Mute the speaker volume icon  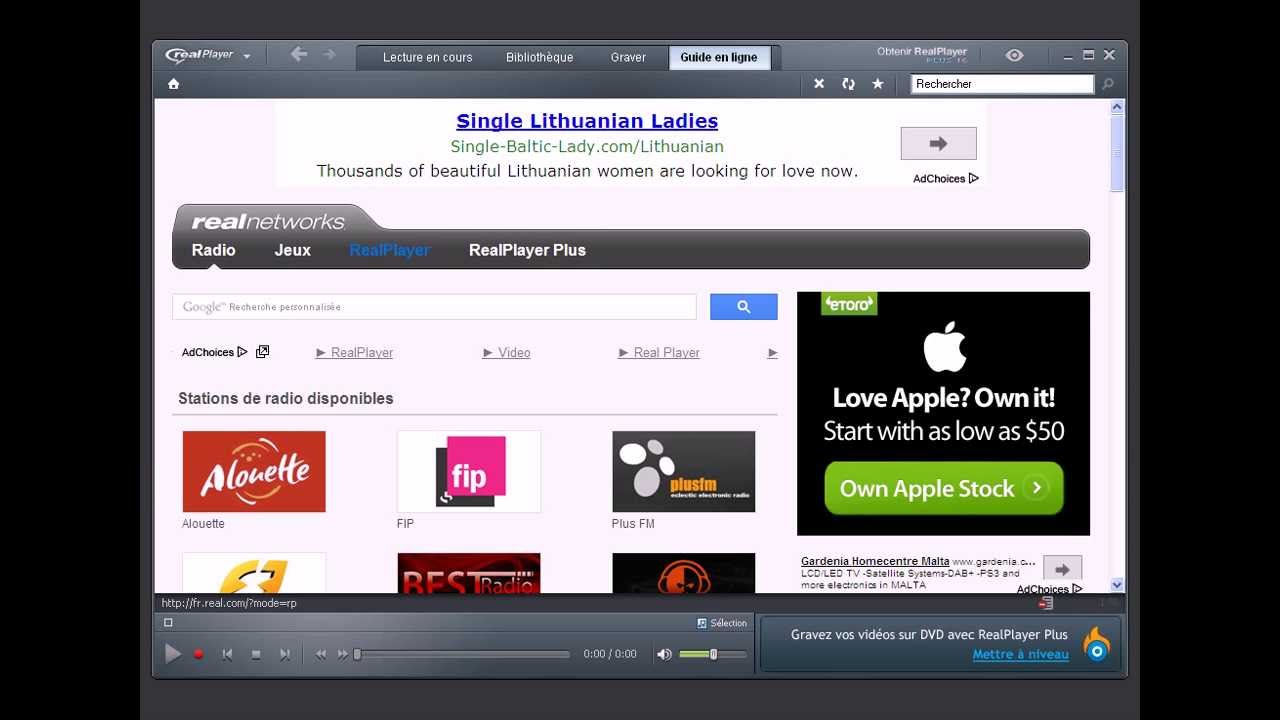pyautogui.click(x=664, y=654)
